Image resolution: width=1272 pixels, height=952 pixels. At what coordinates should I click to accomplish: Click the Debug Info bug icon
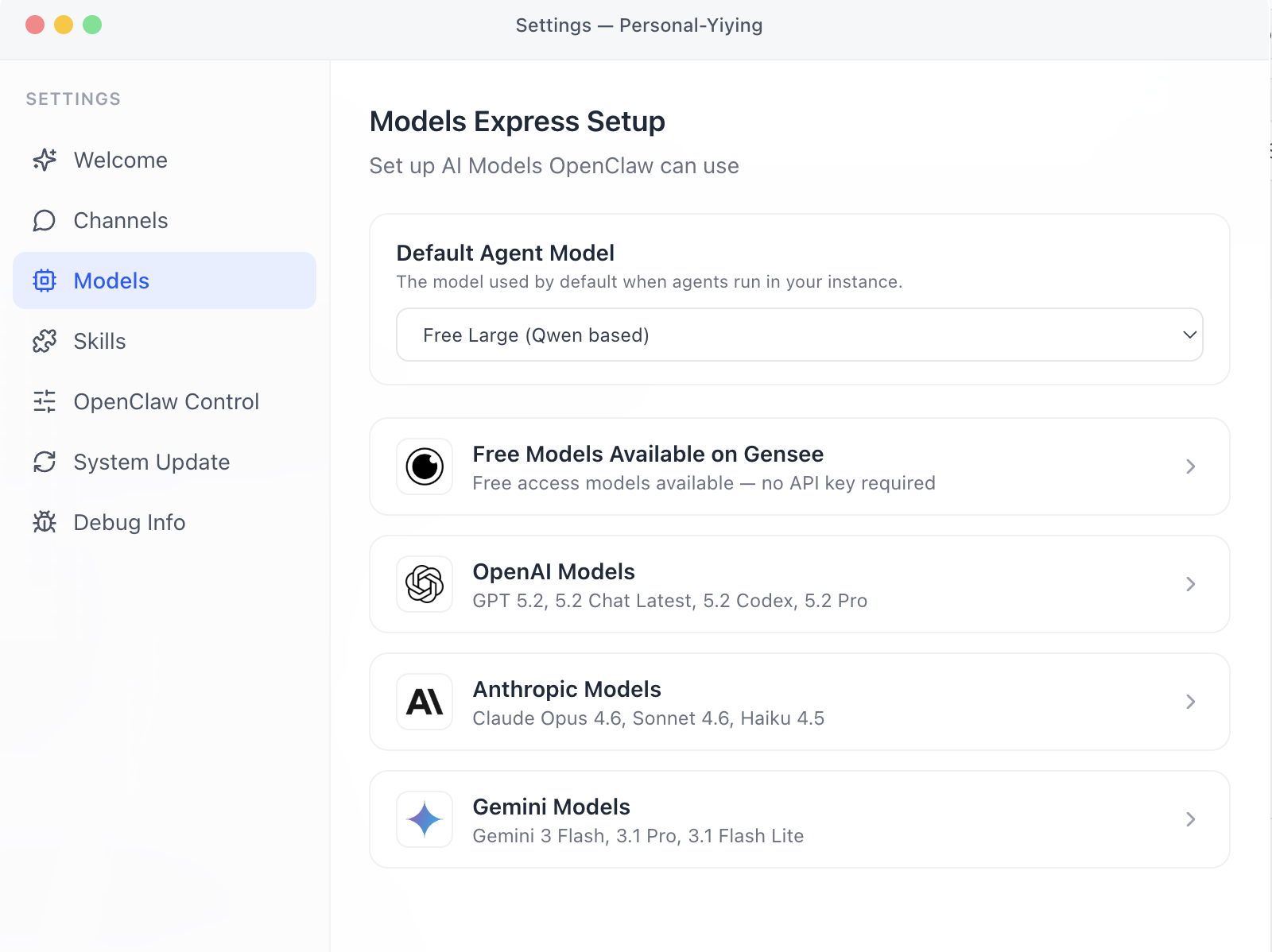[45, 522]
